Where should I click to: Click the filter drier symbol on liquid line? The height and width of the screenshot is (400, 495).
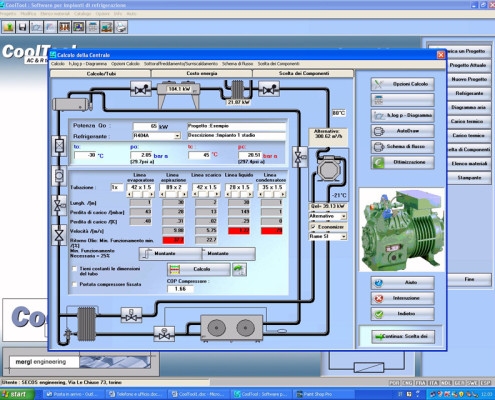[x=59, y=145]
